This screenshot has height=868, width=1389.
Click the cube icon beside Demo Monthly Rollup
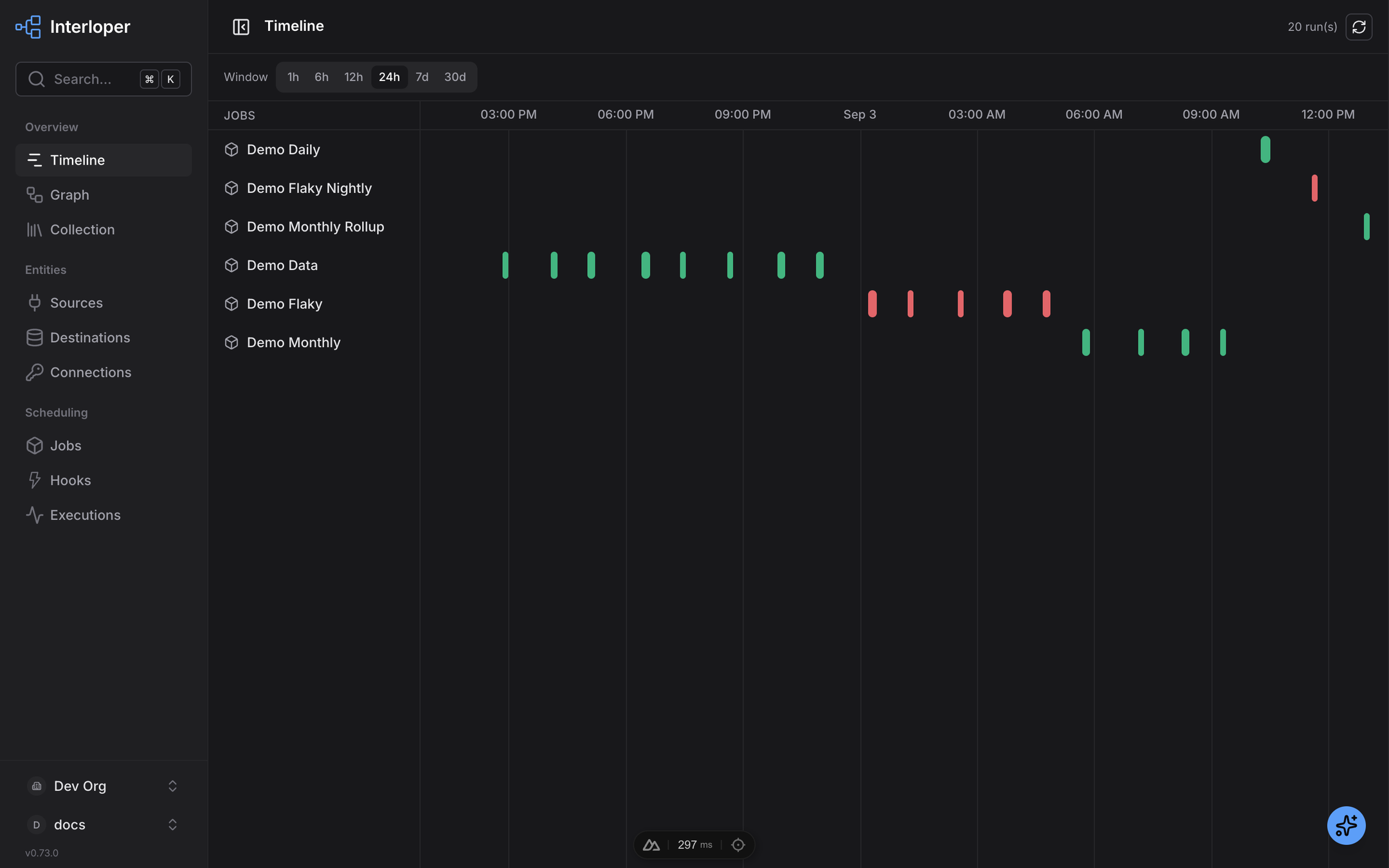click(232, 227)
